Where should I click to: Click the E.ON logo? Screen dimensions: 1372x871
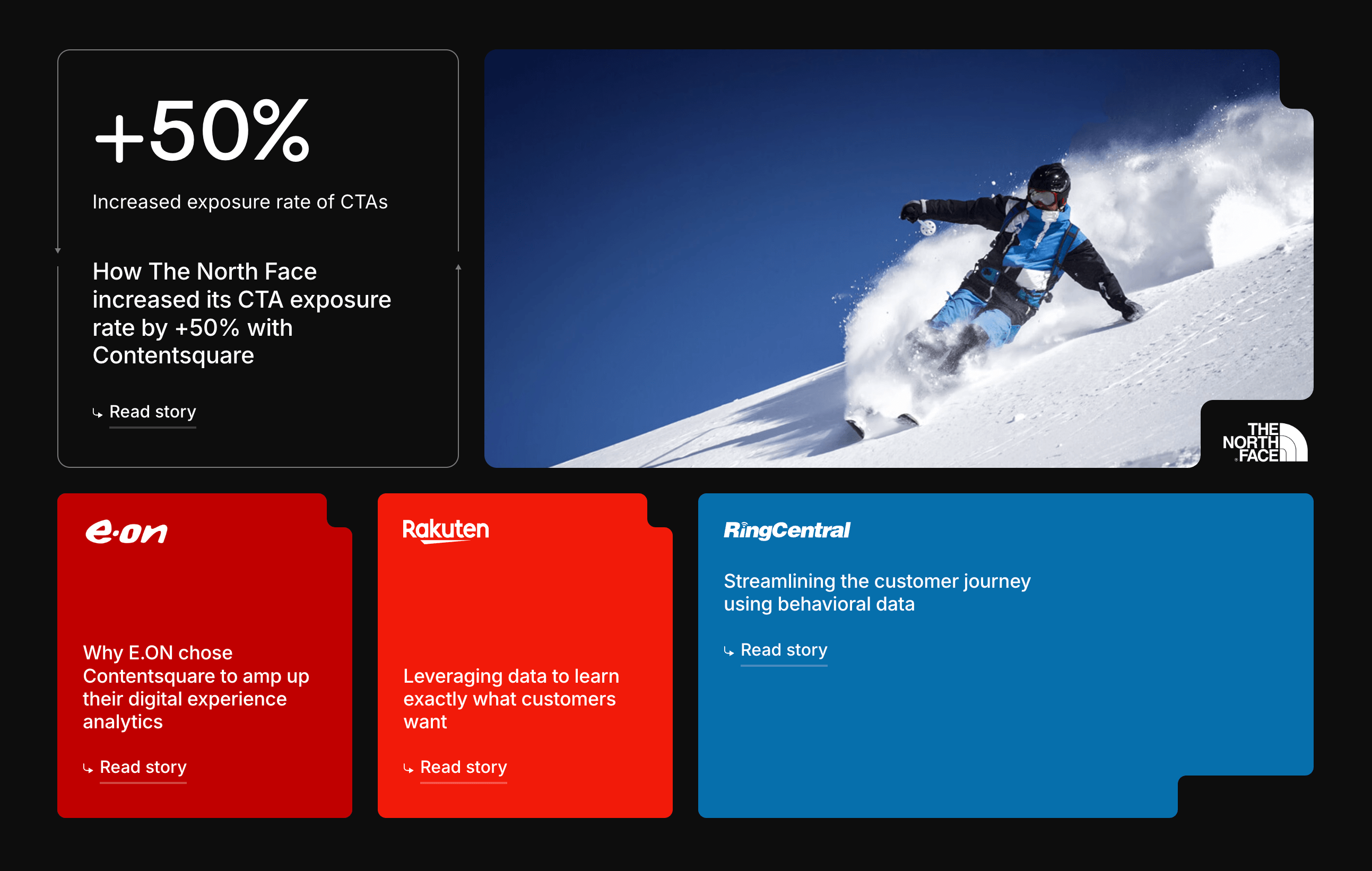tap(126, 532)
